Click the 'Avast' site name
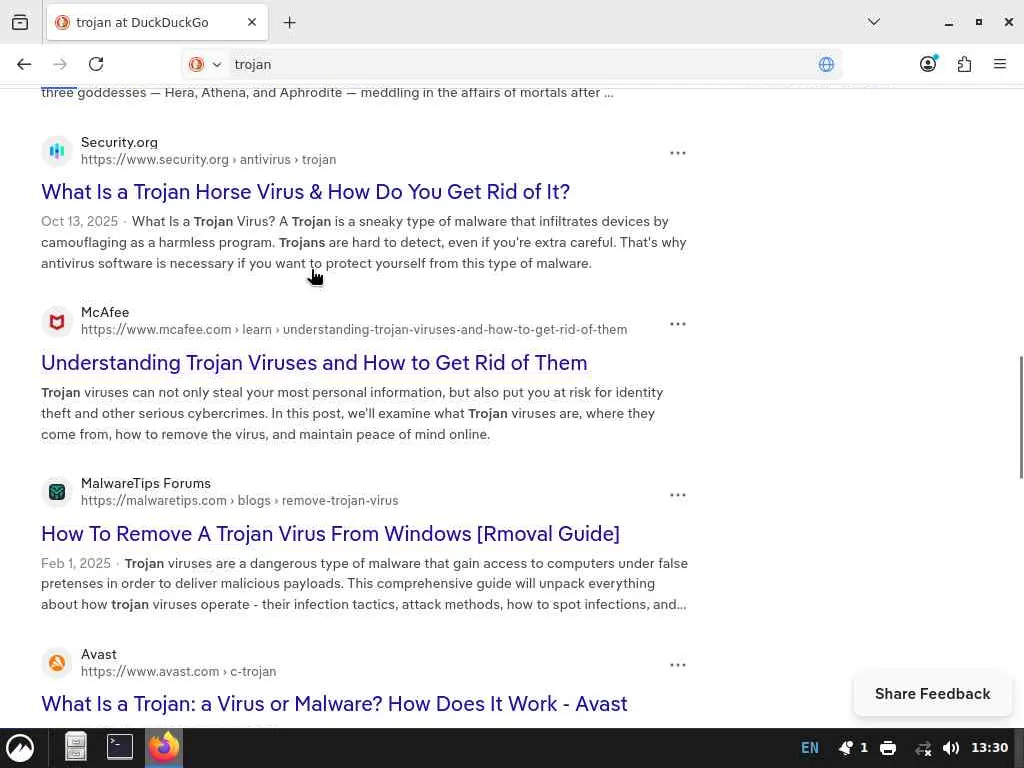 point(99,654)
